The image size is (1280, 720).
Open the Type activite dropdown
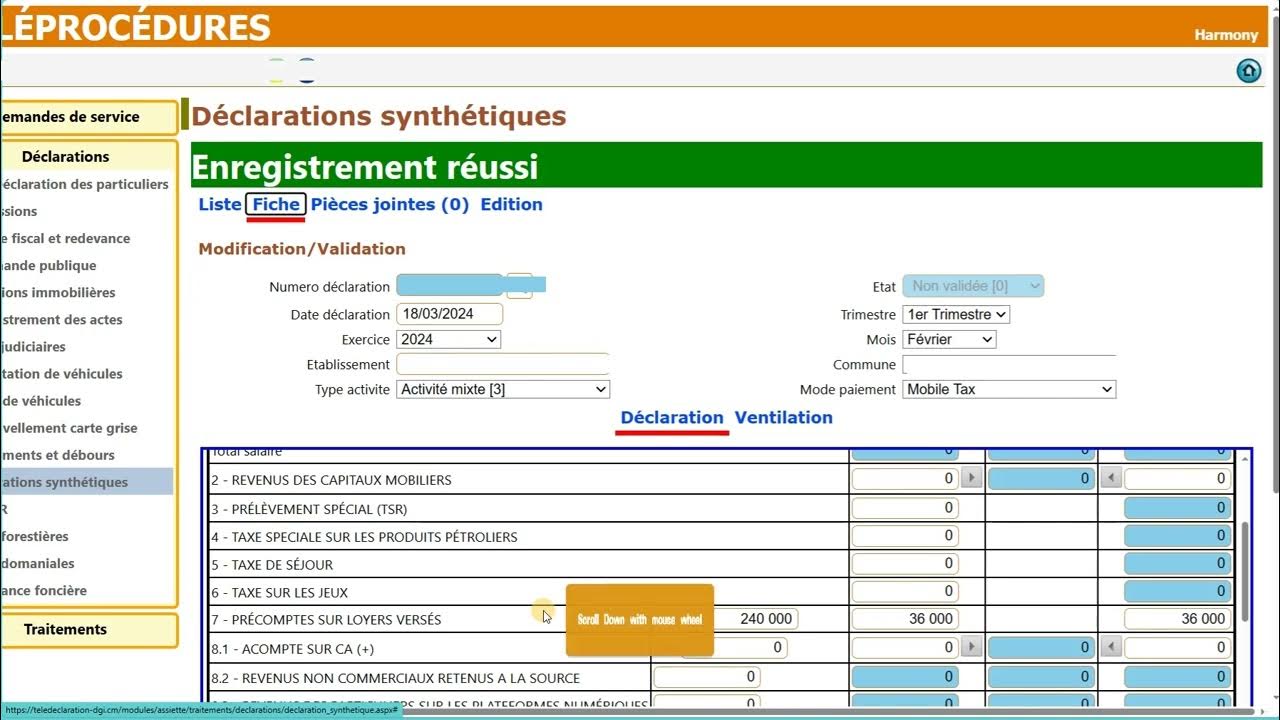[x=503, y=389]
